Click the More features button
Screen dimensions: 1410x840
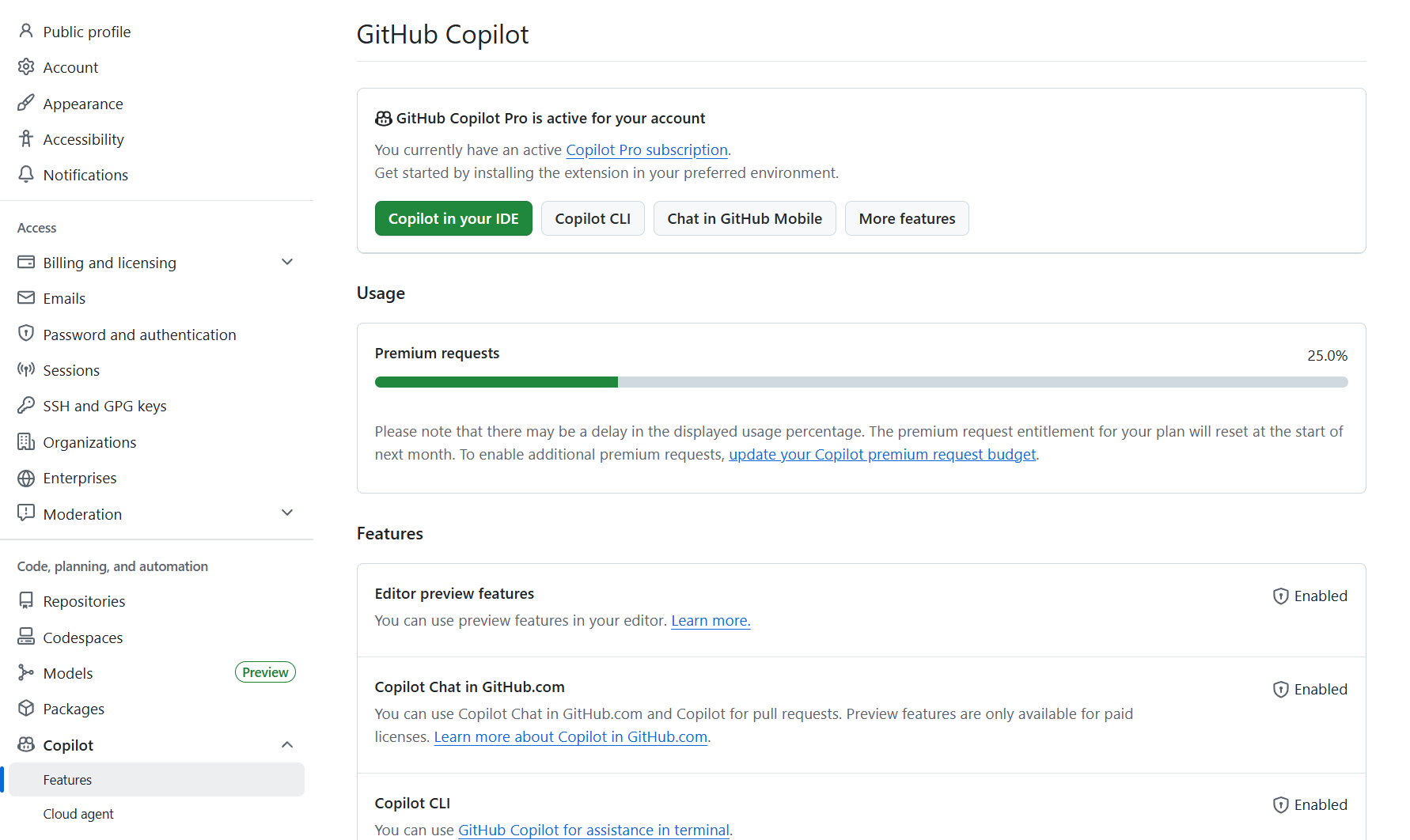907,218
